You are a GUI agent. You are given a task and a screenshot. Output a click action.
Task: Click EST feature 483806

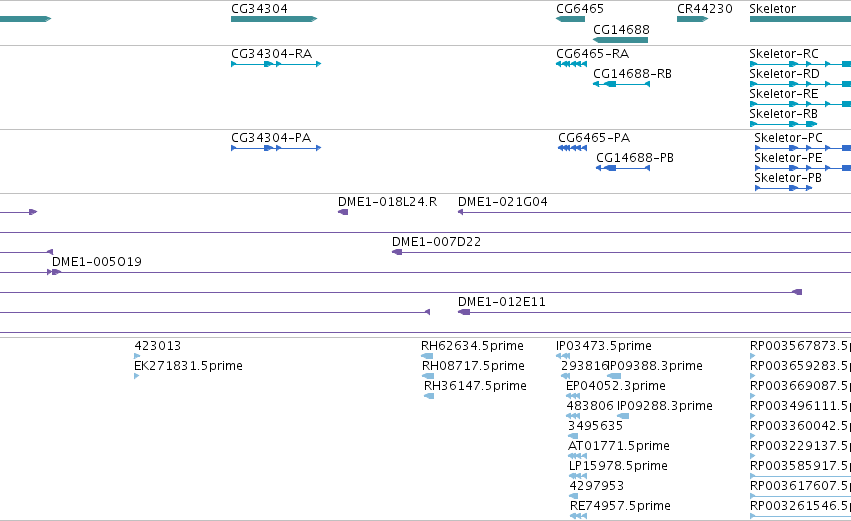[x=590, y=406]
